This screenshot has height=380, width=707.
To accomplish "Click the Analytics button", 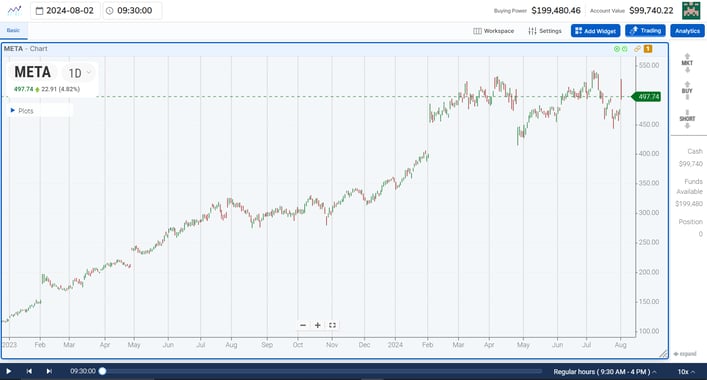I will tap(687, 31).
